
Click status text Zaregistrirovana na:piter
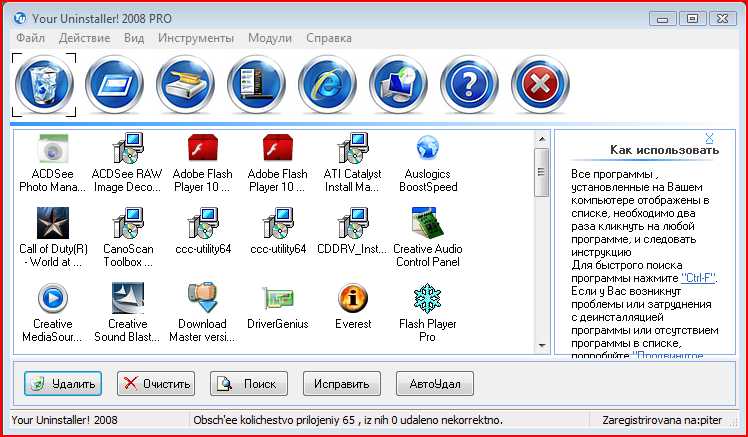click(x=662, y=420)
